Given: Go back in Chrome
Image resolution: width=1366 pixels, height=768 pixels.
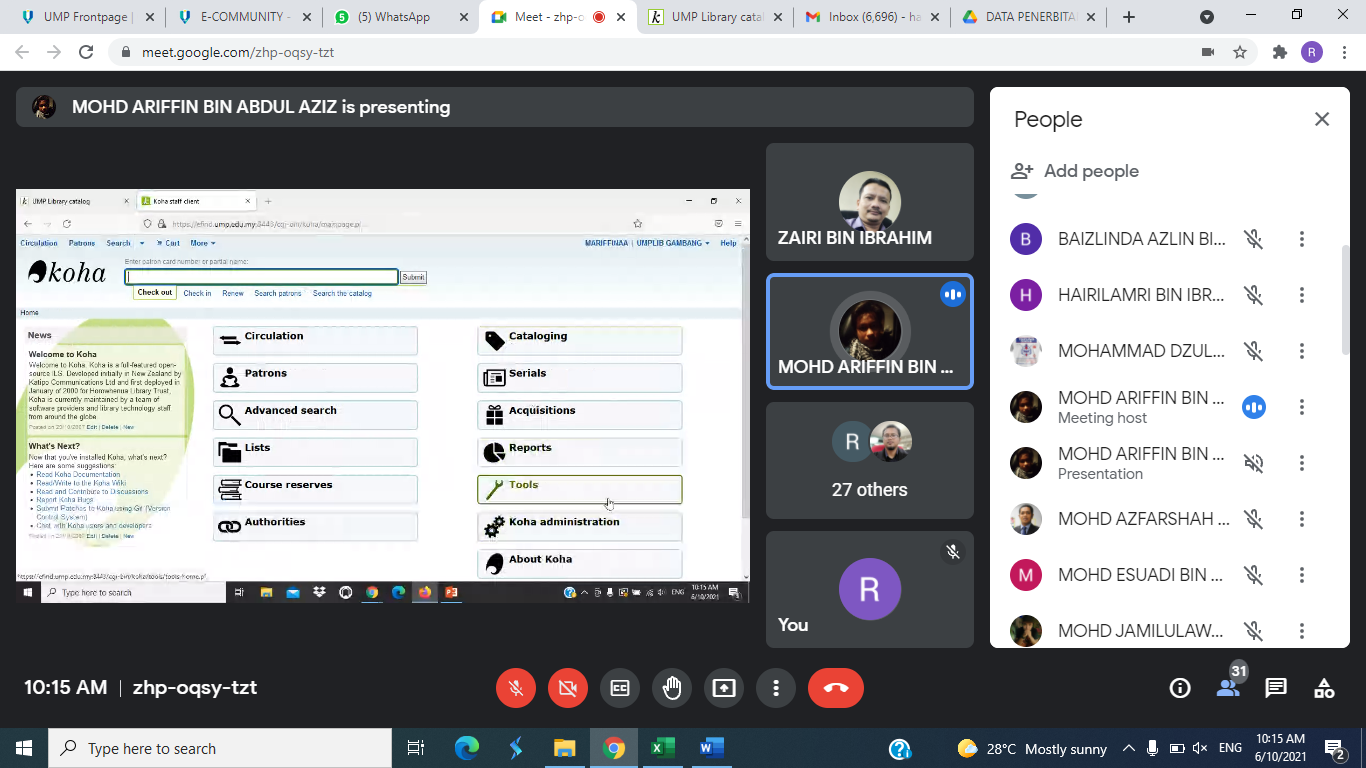Looking at the screenshot, I should 22,52.
